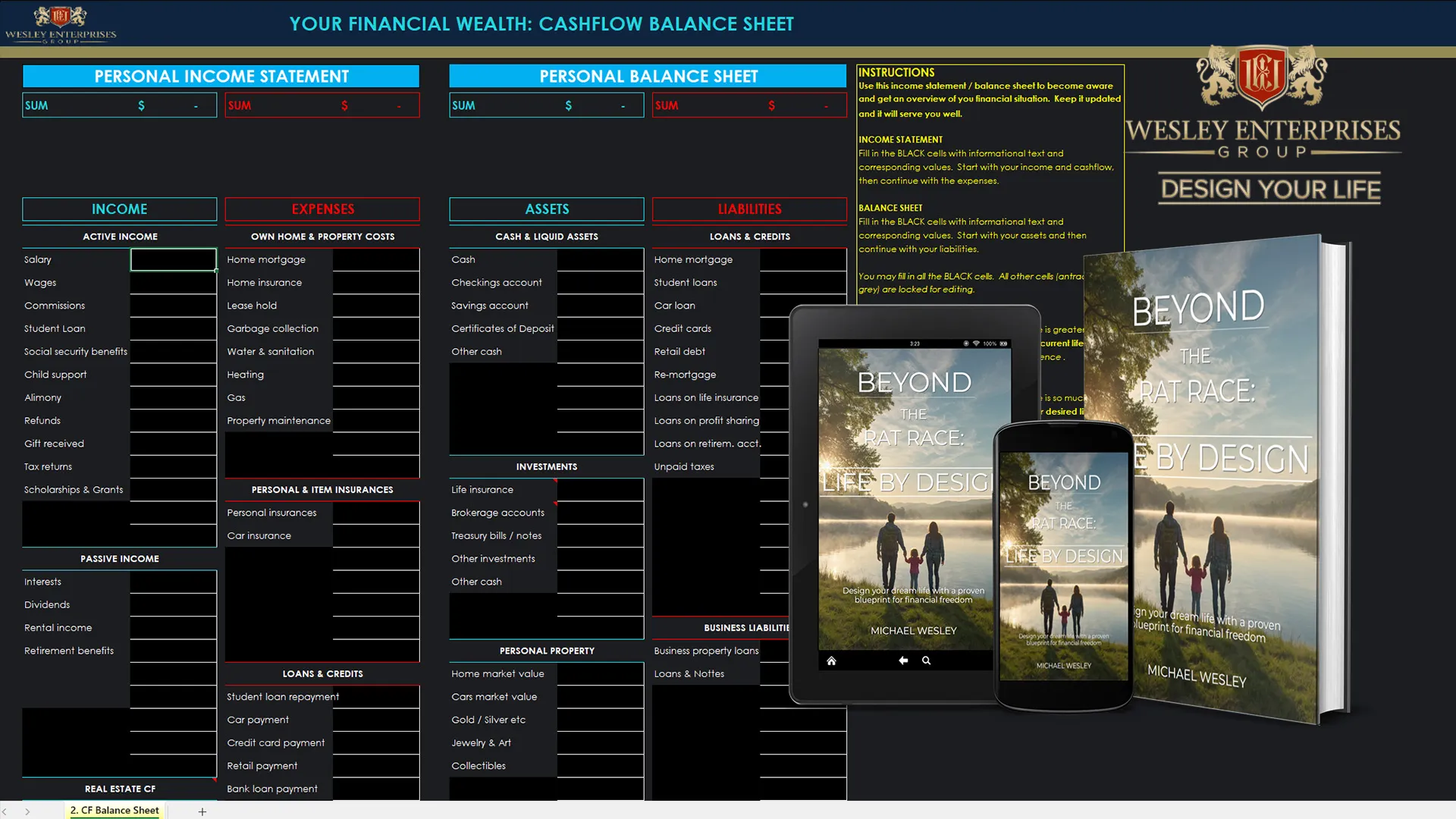The image size is (1456, 819).
Task: Click the INSTRUCTIONS heading text
Action: [896, 73]
